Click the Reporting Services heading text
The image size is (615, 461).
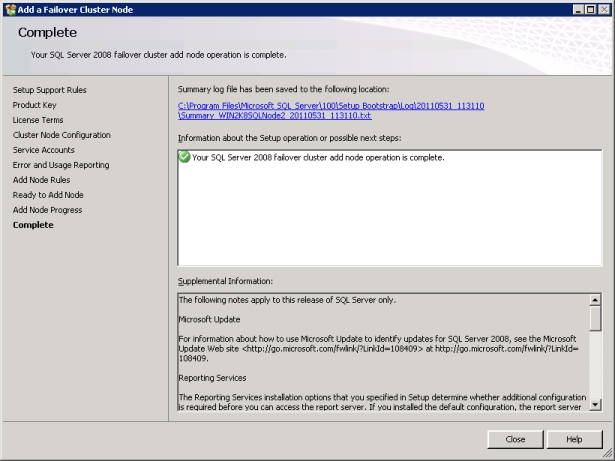click(x=212, y=378)
